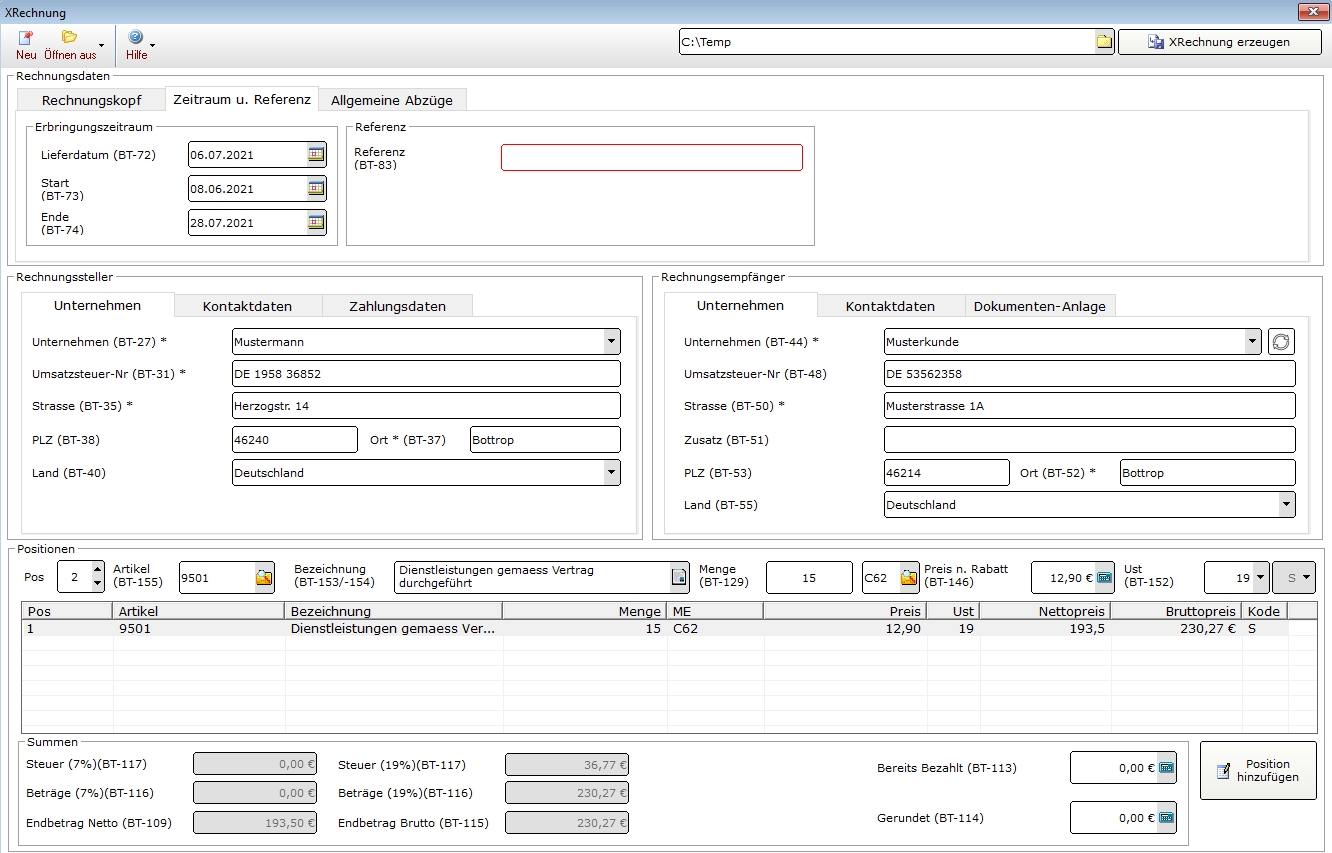Open calendar picker for Ende (BT-74)

pos(316,223)
